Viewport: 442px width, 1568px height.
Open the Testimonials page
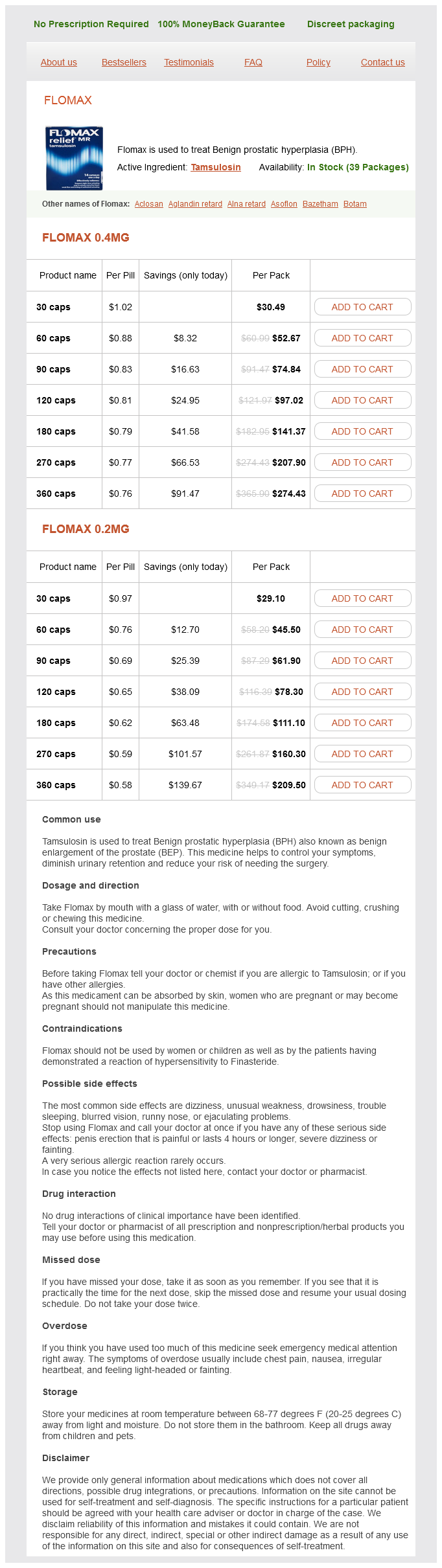189,62
